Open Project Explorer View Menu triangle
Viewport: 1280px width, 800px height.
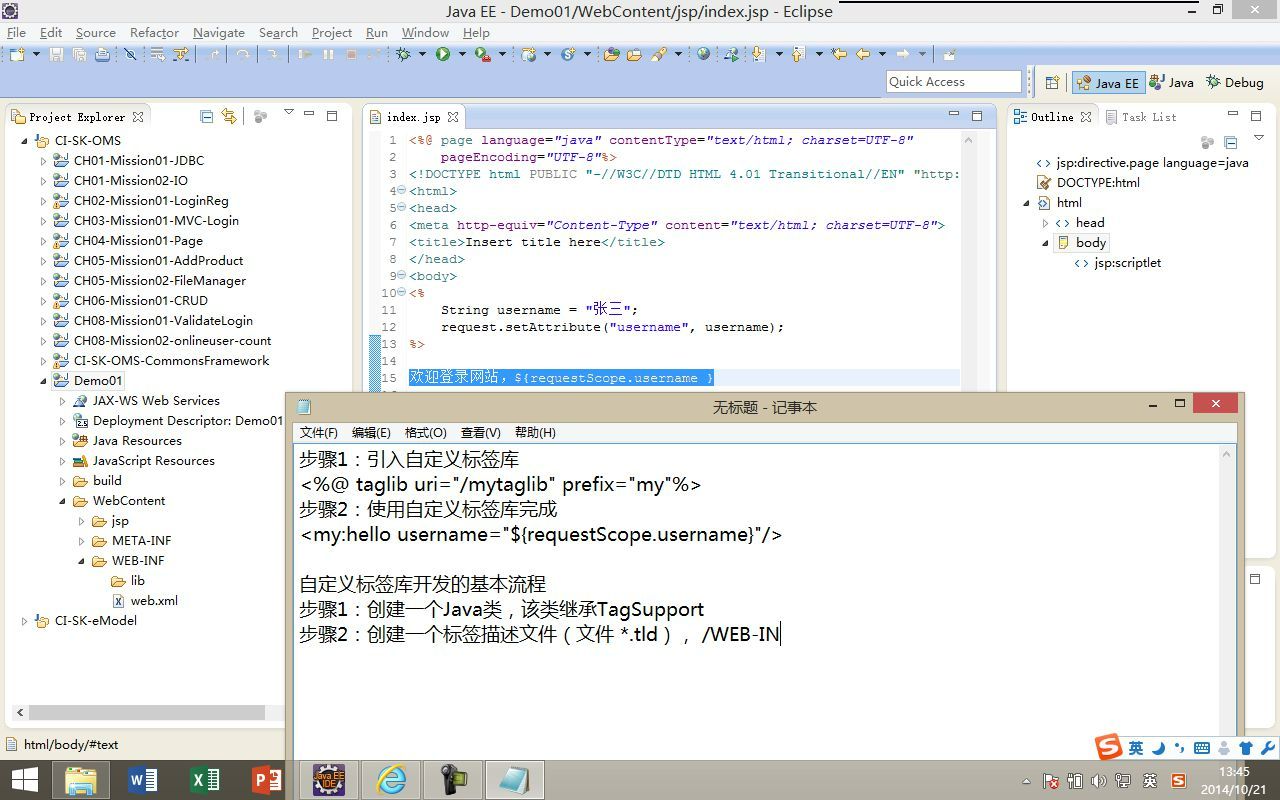[x=288, y=112]
